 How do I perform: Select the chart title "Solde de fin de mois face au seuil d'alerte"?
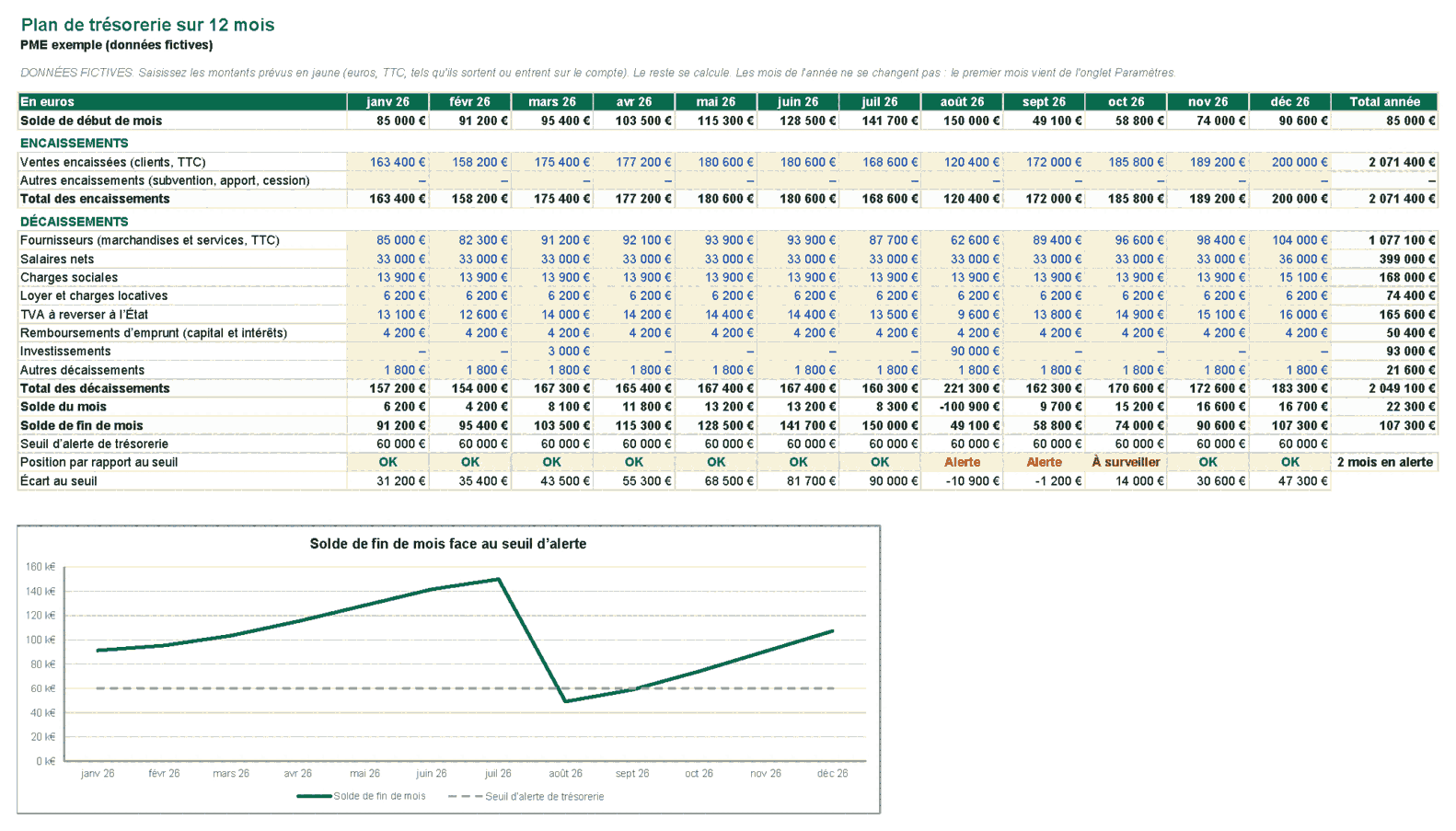point(448,544)
